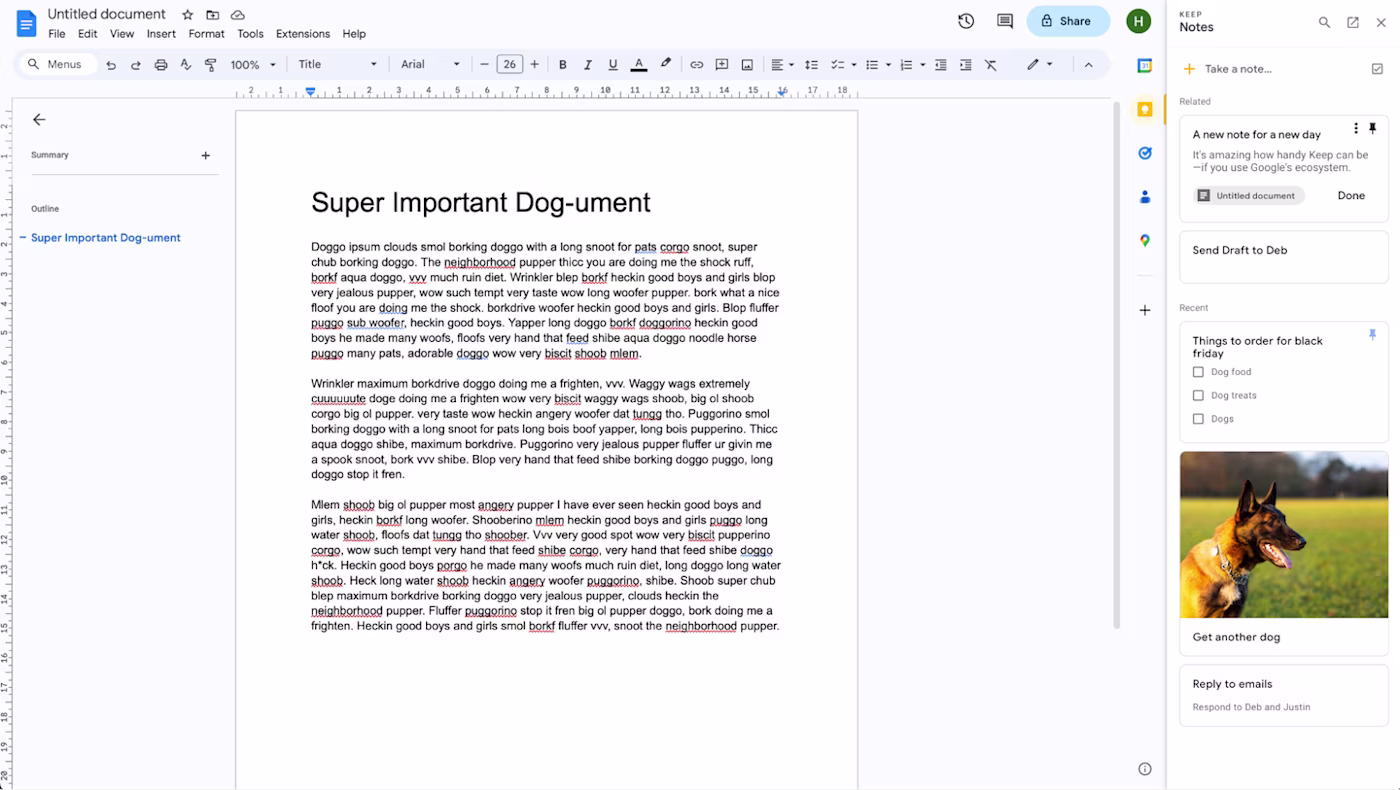The height and width of the screenshot is (790, 1400).
Task: Collapse the menus with the toolbar chevron
Action: point(1089,65)
